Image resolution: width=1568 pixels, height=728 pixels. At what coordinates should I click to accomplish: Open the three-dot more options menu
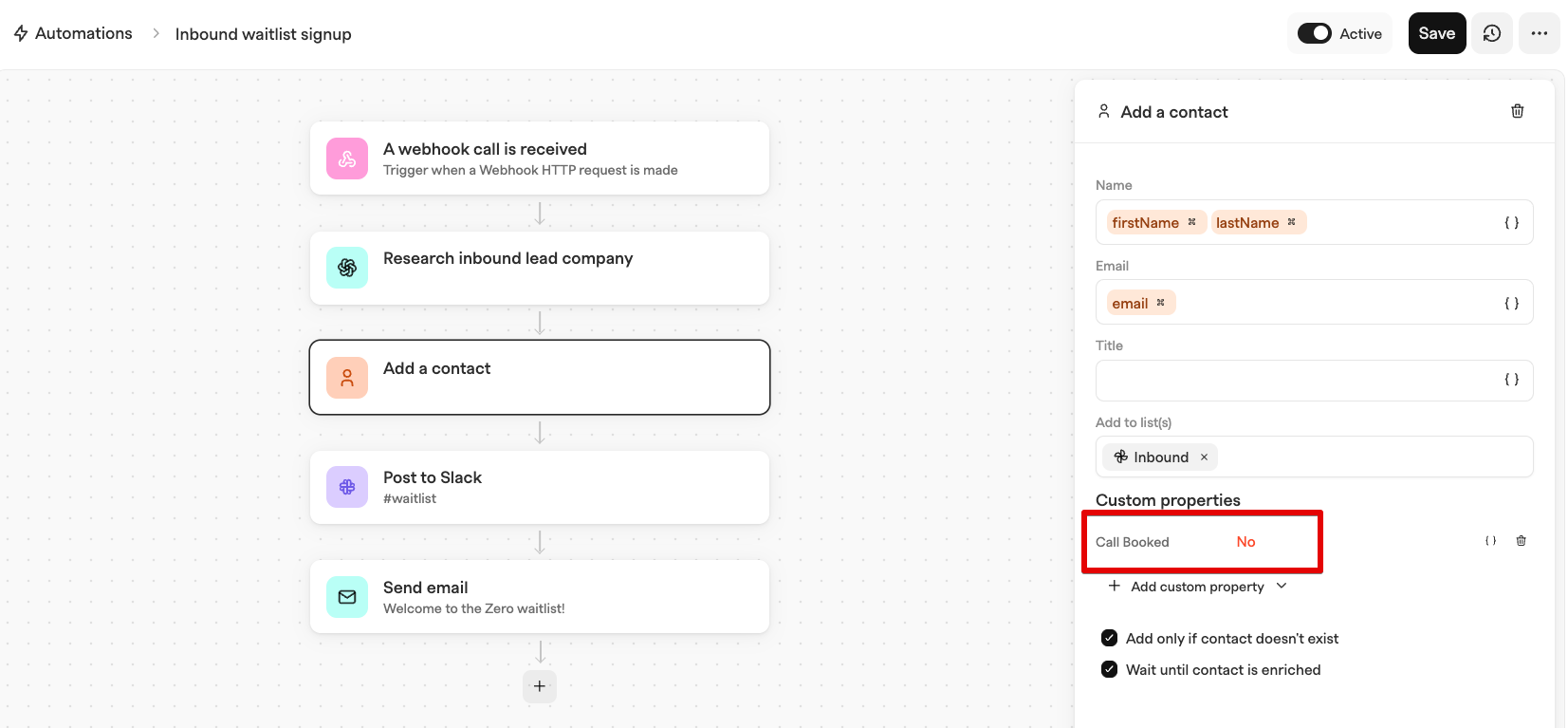click(x=1539, y=33)
